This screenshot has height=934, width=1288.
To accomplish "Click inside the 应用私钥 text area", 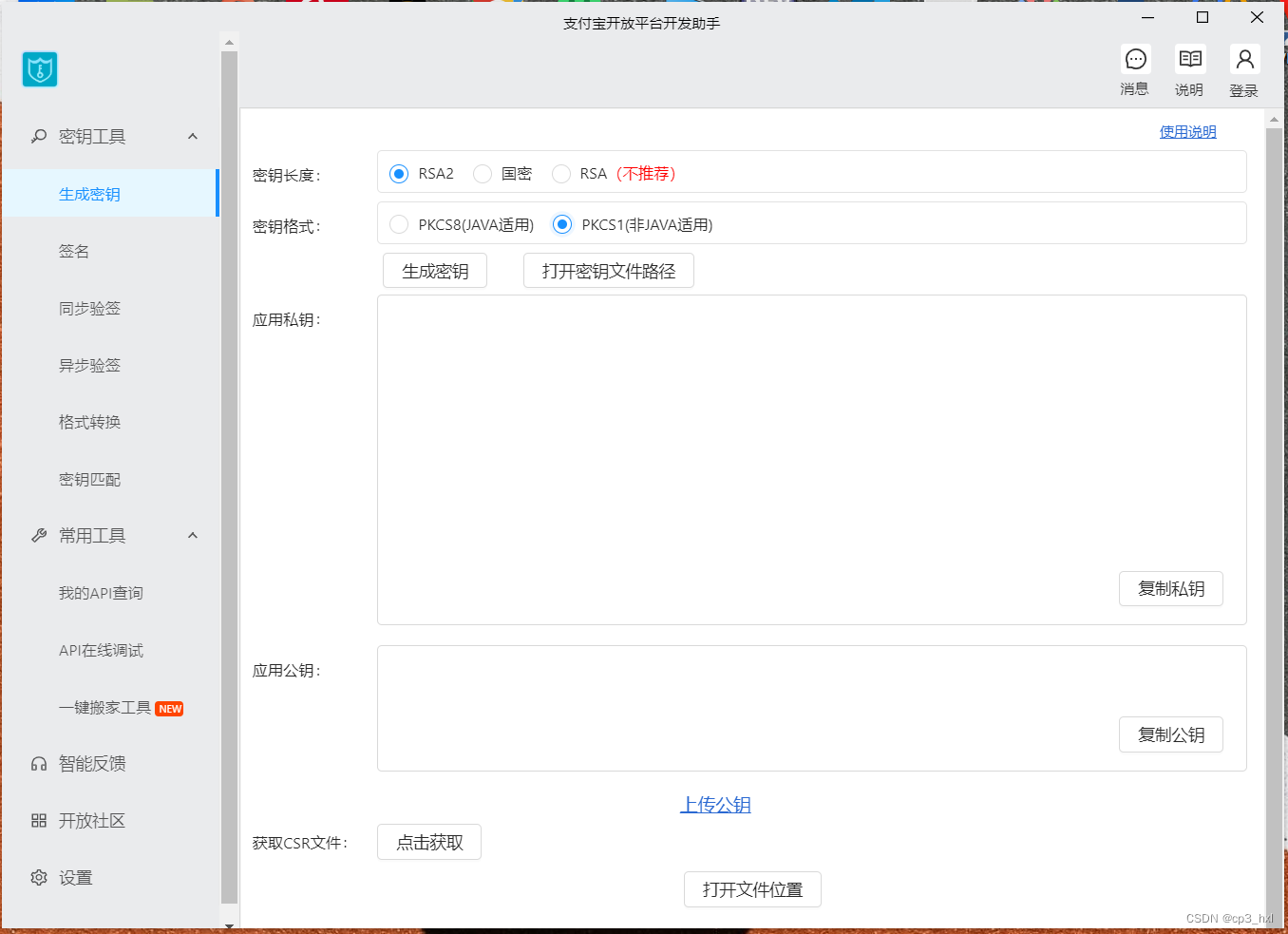I will coord(811,460).
